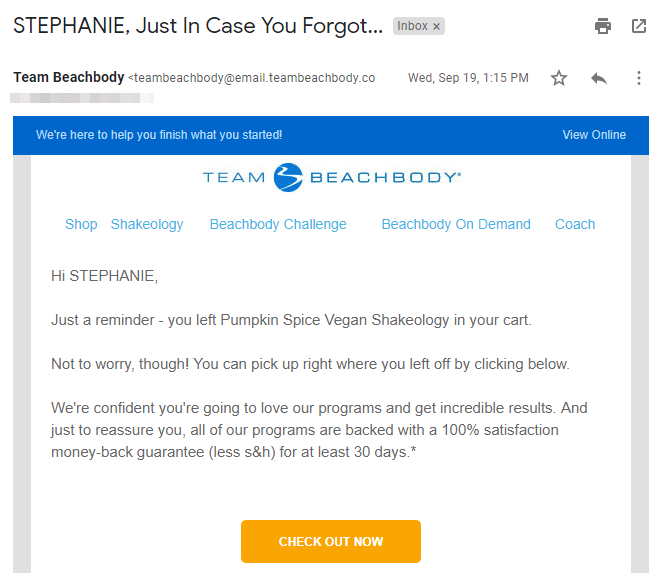This screenshot has width=661, height=573.
Task: Remove the Inbox label with its x
Action: tap(437, 27)
